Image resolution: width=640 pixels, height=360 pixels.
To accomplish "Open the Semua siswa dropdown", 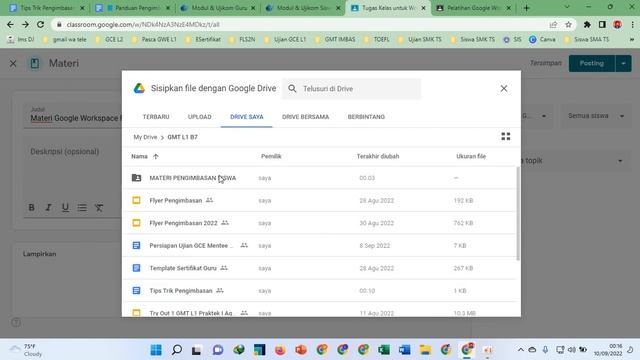I will pos(596,116).
